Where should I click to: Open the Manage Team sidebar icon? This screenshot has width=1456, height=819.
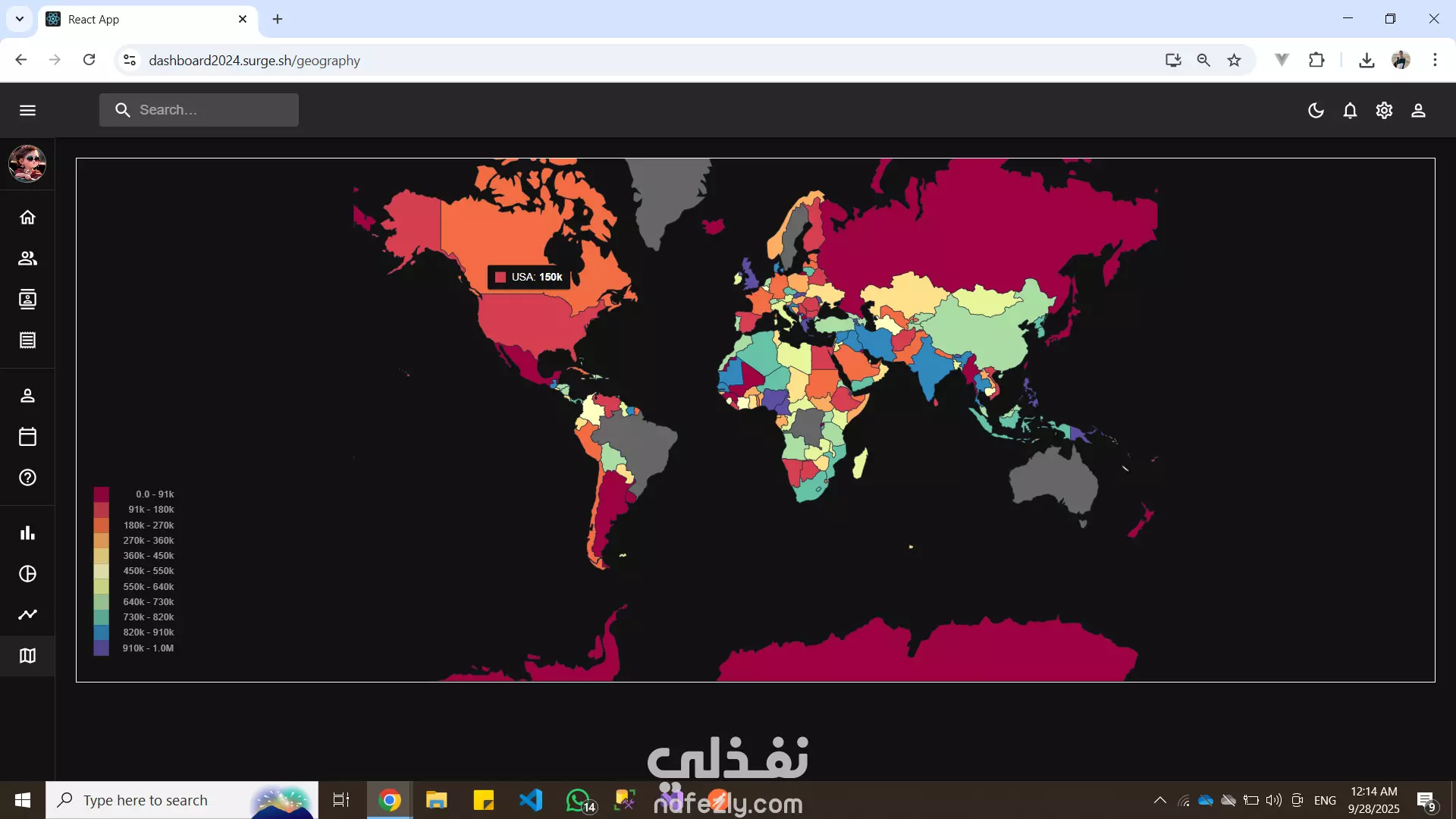point(28,259)
